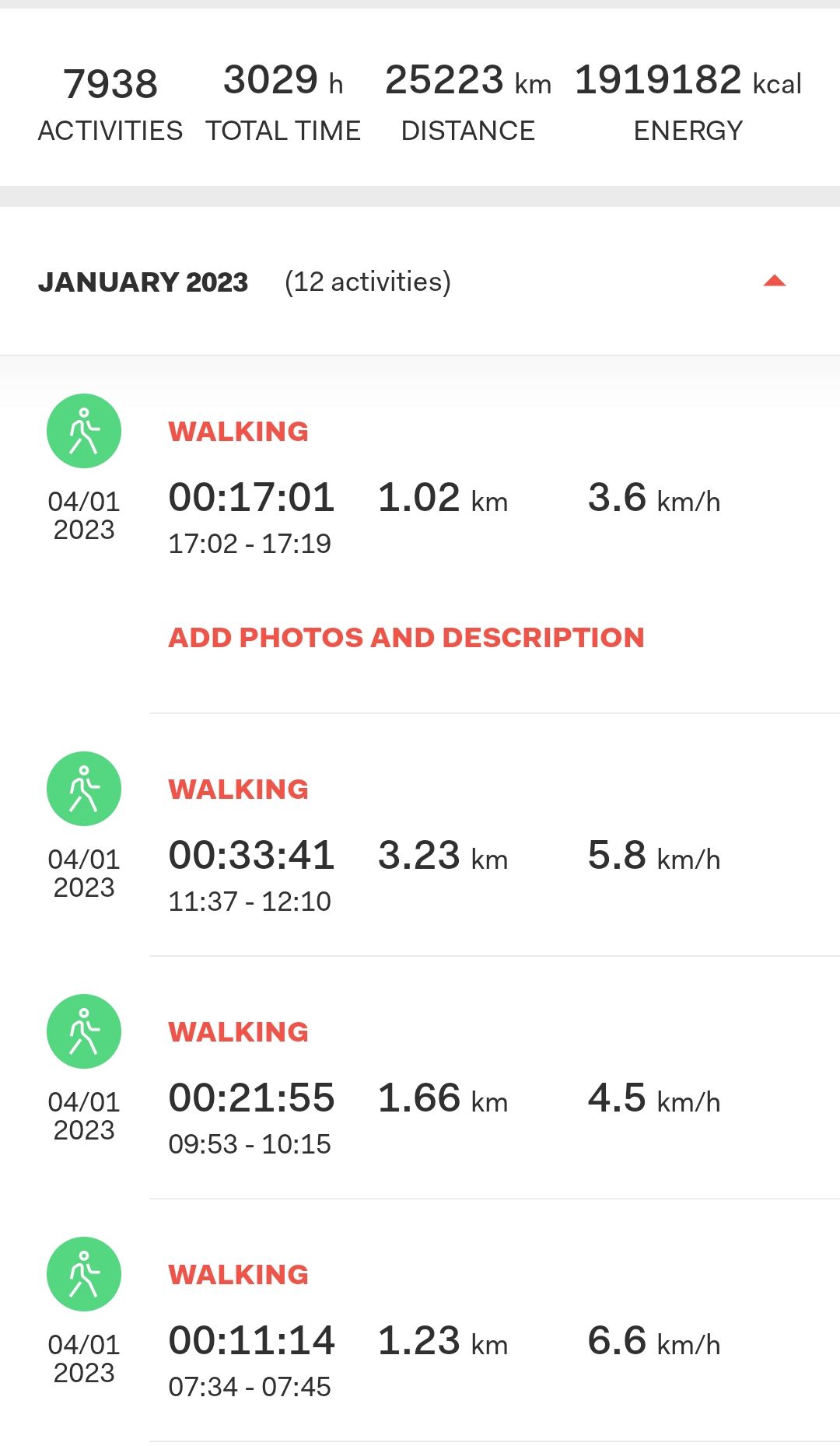Tap walking icon for 09:53 - 10:15 activity
840x1446 pixels.
pos(84,1031)
